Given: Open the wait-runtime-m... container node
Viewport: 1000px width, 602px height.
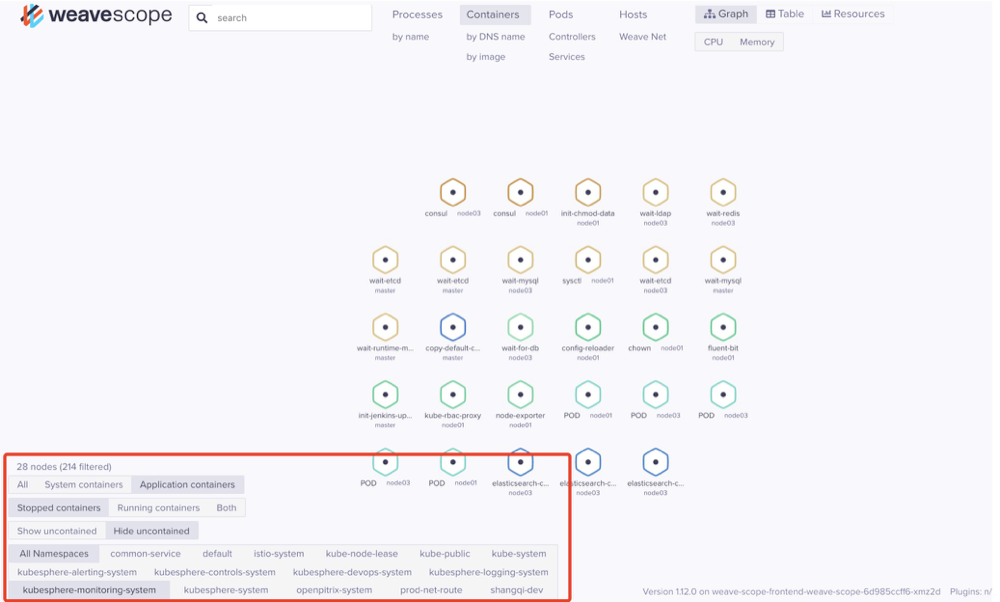Looking at the screenshot, I should [x=385, y=327].
